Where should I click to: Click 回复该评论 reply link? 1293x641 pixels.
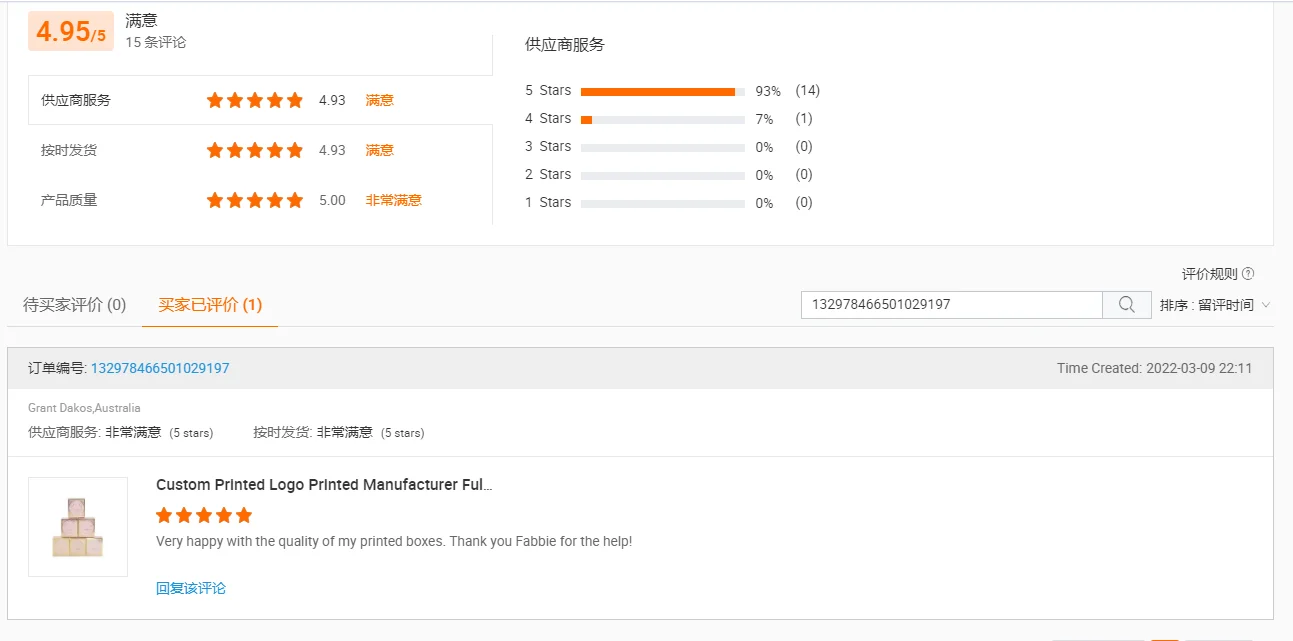191,588
